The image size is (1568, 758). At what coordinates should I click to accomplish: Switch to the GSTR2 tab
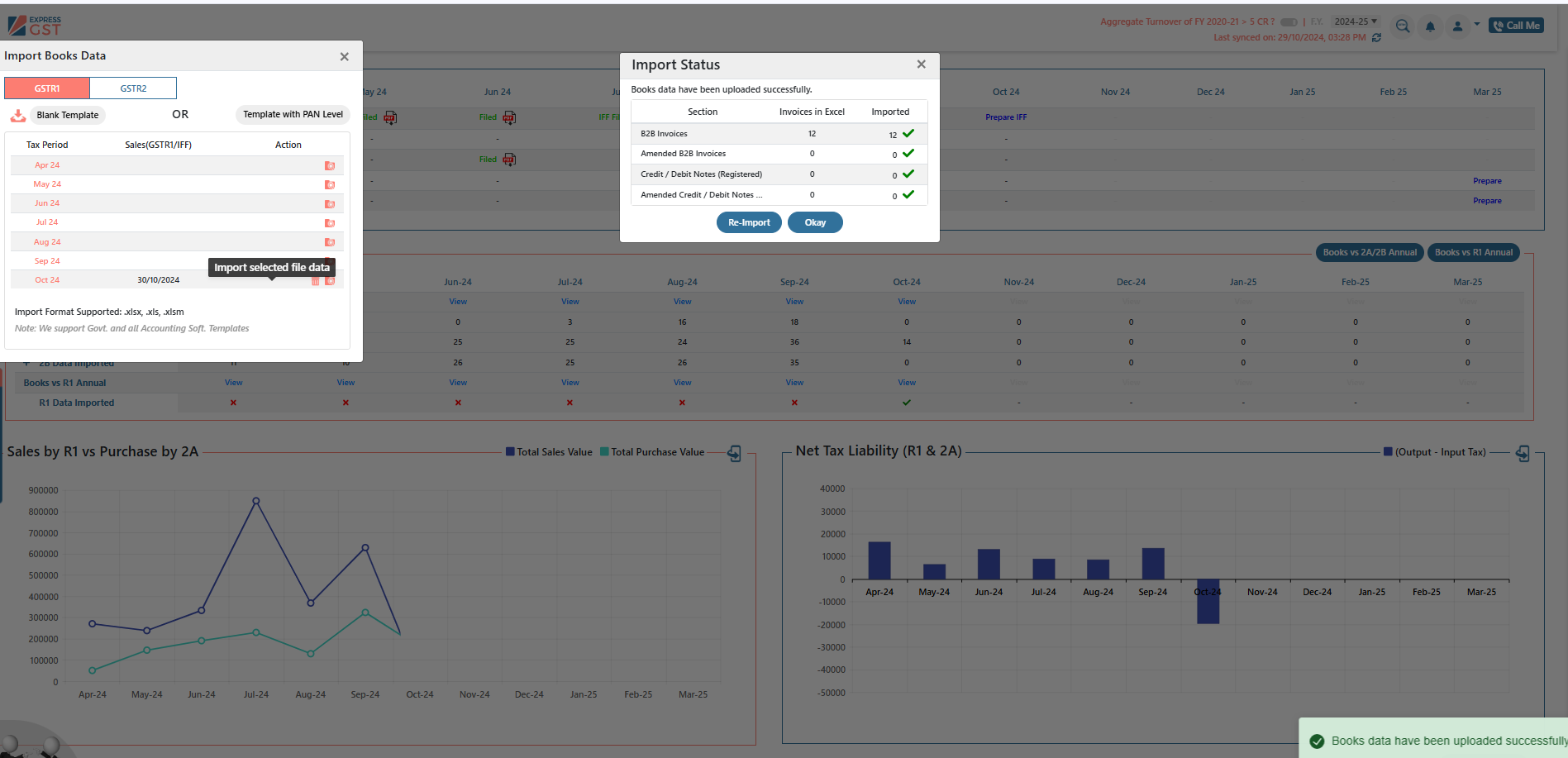click(x=133, y=88)
